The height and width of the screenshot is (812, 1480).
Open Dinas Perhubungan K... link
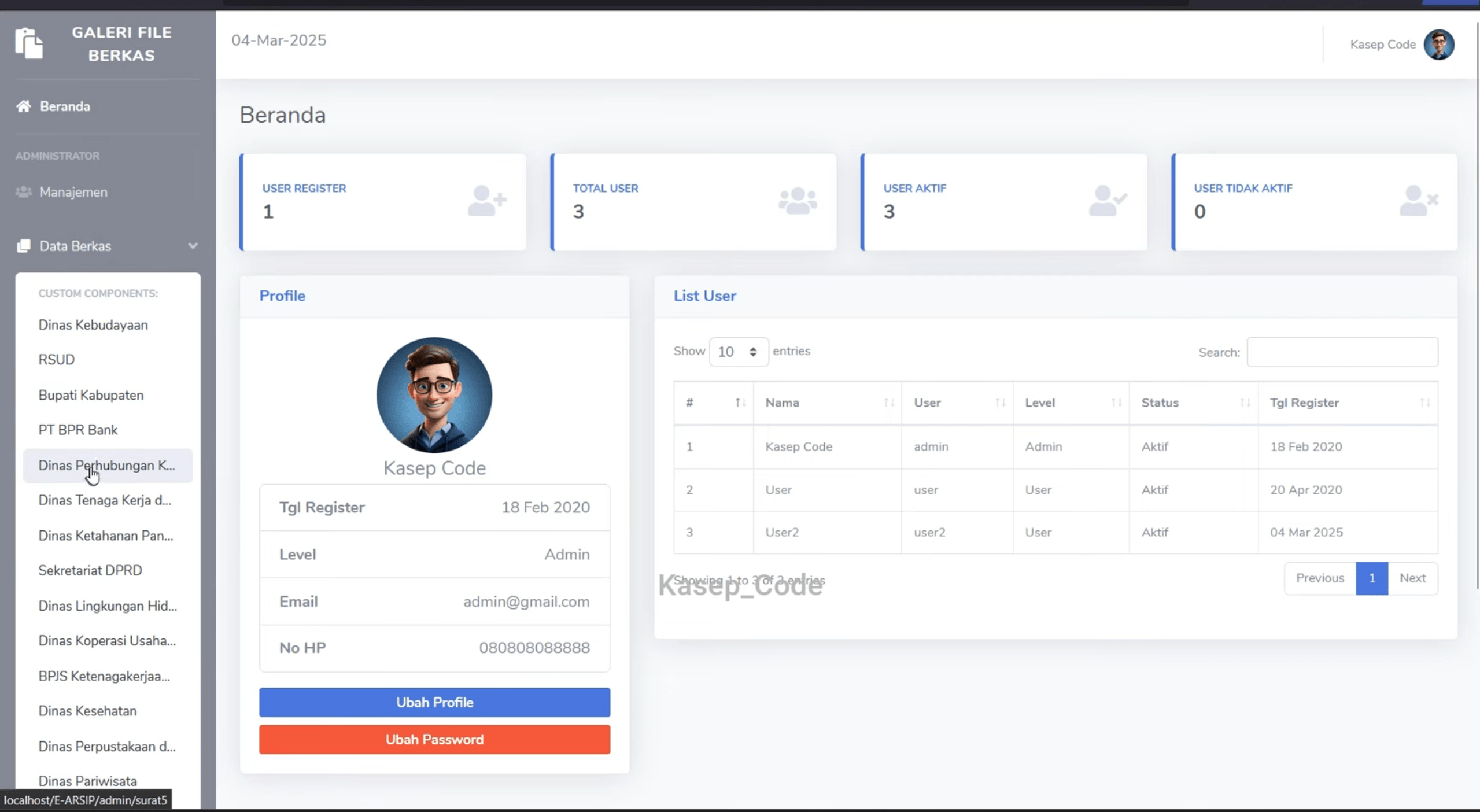[108, 466]
